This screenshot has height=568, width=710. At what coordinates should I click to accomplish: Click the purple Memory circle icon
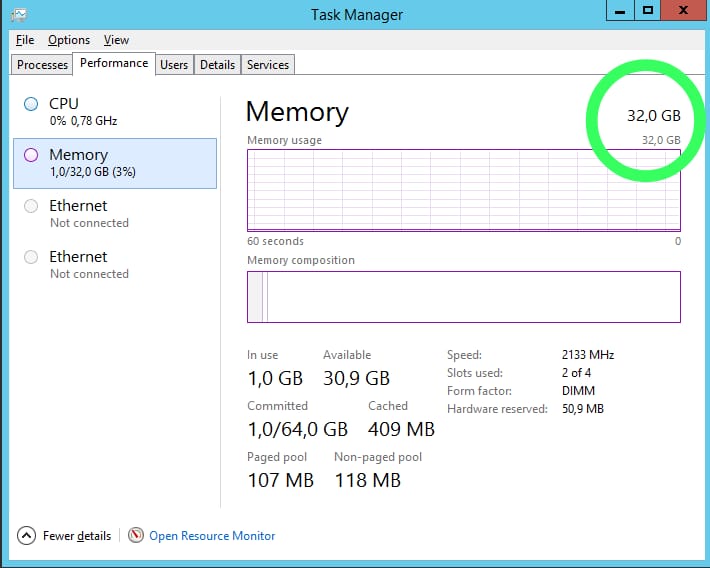[31, 155]
